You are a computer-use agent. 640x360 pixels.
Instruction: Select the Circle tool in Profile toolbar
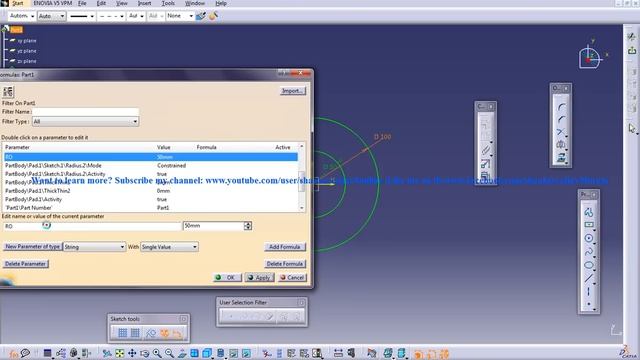pyautogui.click(x=589, y=238)
